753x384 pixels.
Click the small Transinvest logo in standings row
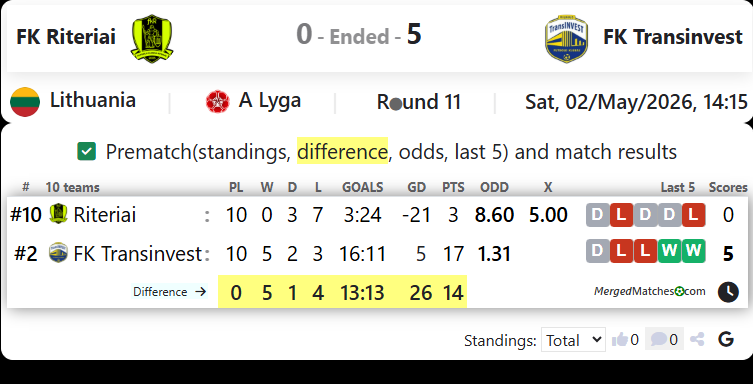[x=59, y=253]
